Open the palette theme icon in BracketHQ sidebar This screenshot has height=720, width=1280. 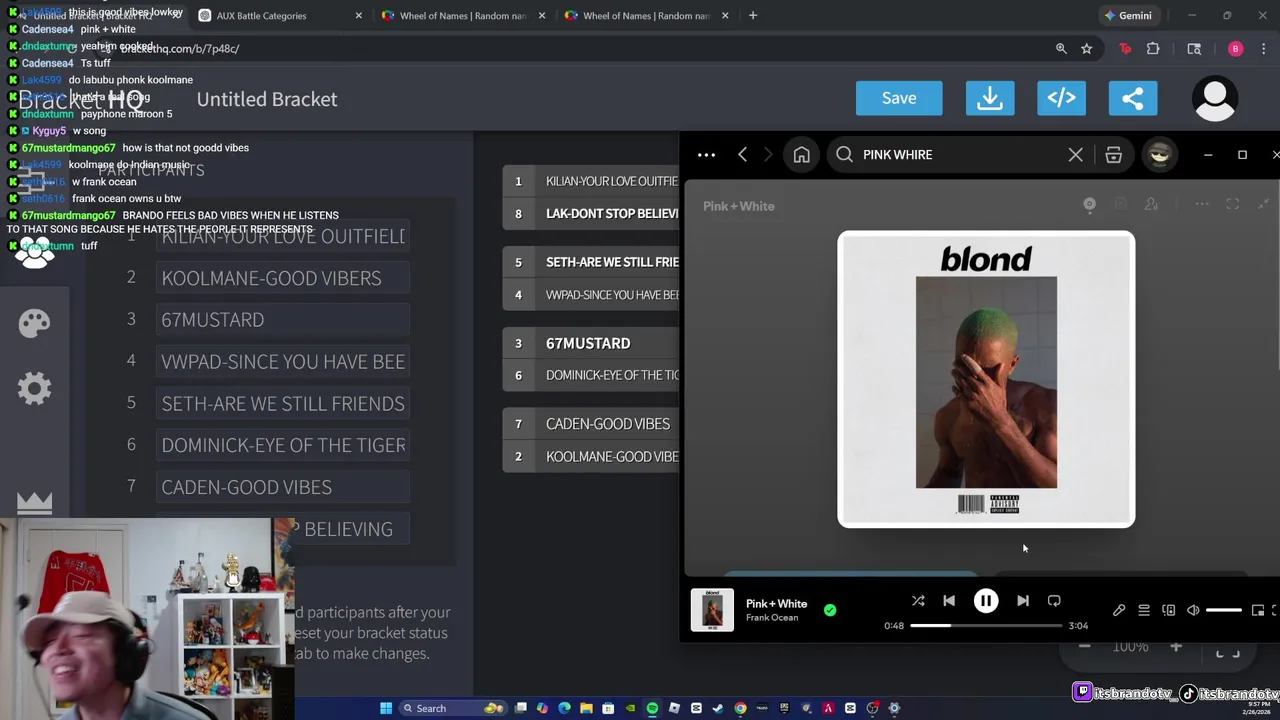(34, 323)
